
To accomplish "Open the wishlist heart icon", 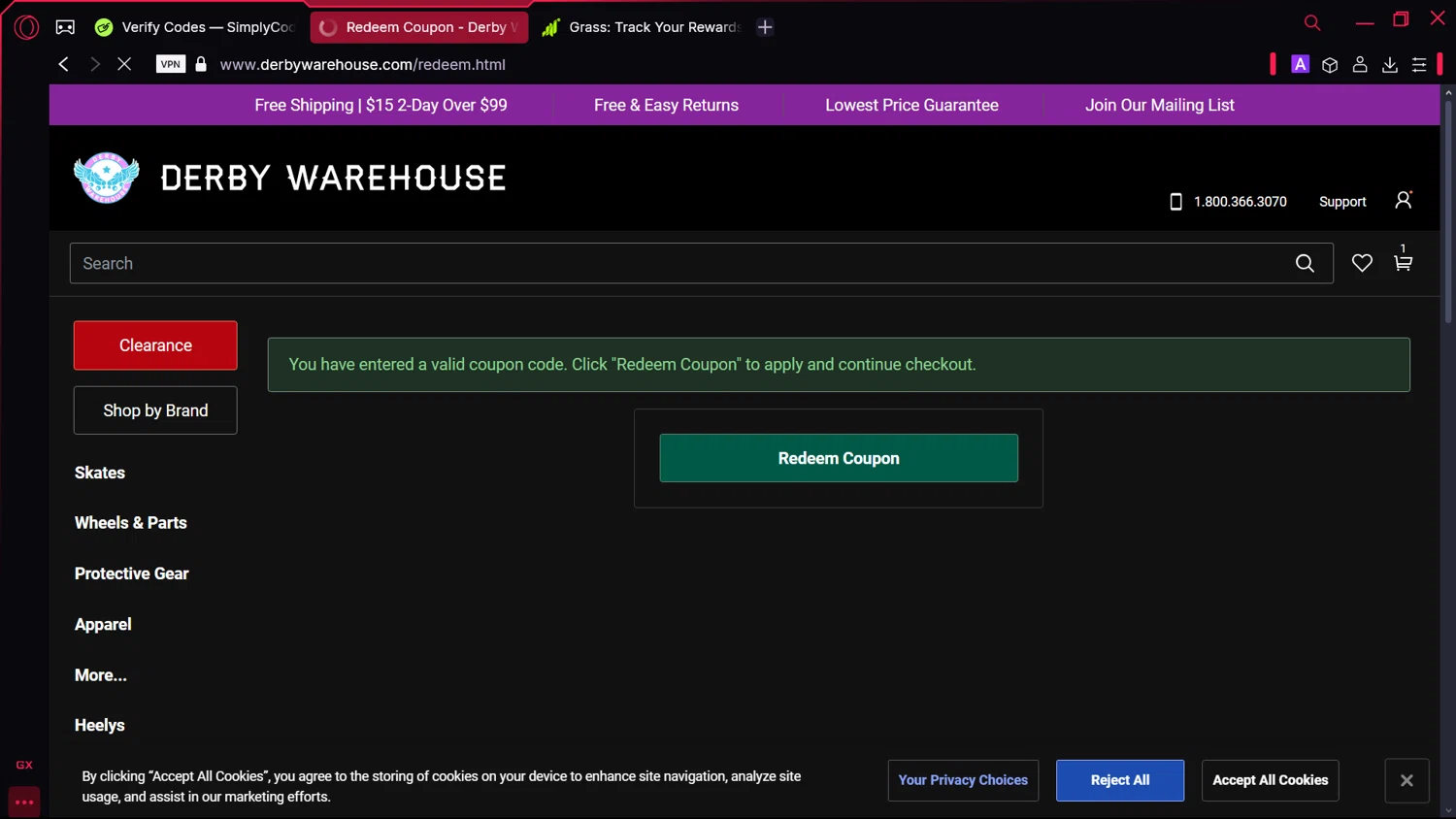I will 1362,263.
